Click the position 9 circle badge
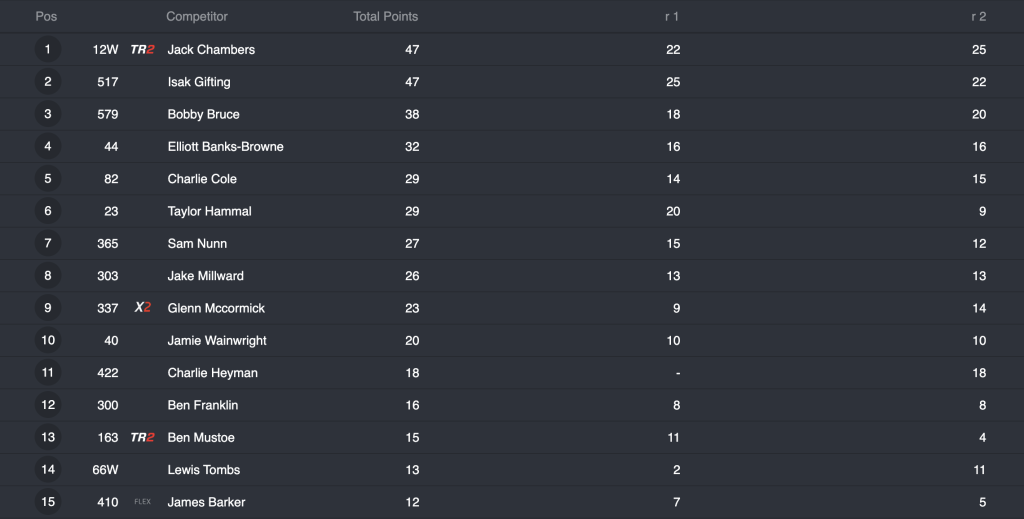This screenshot has height=519, width=1024. (x=47, y=308)
